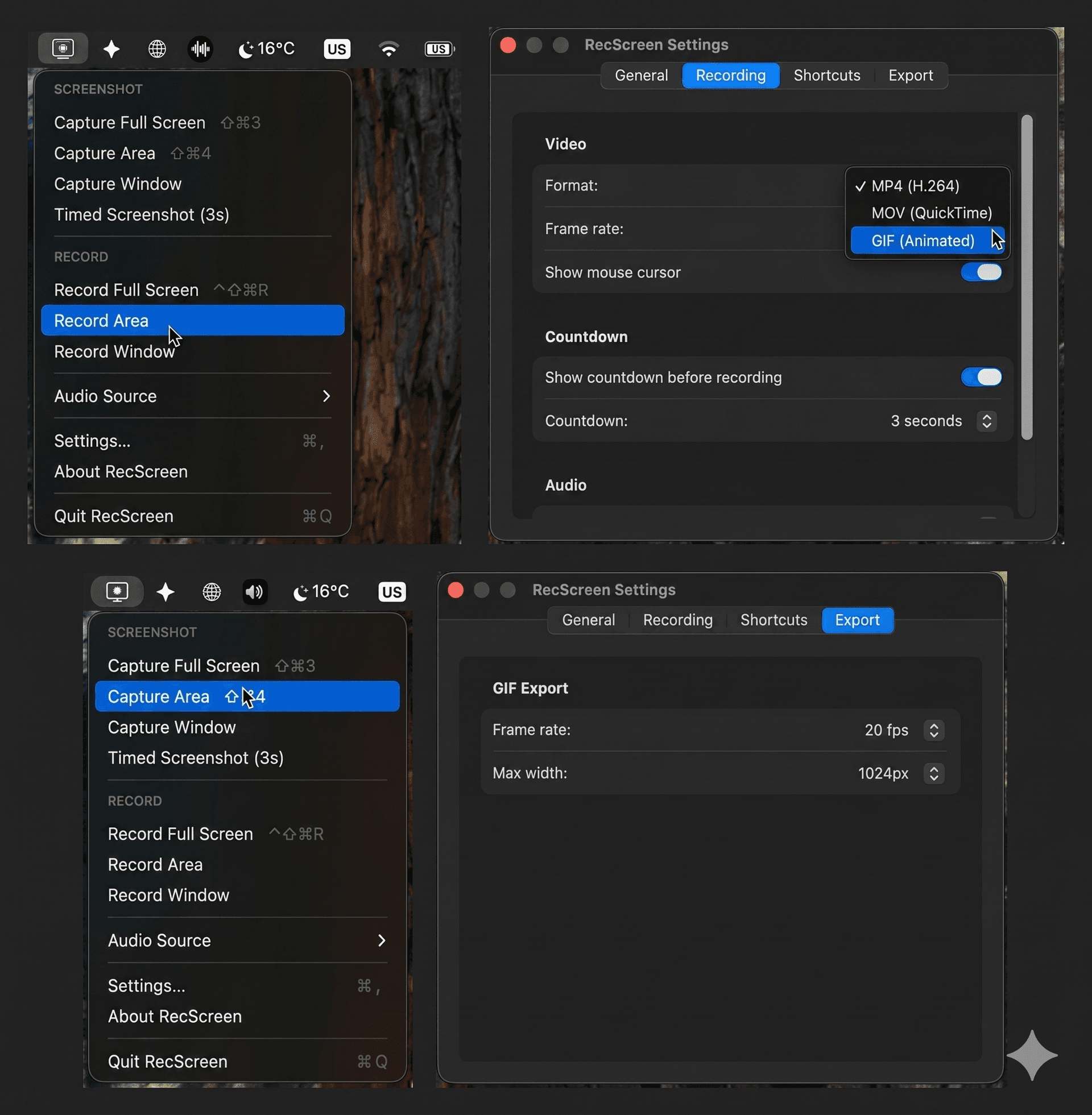Select Recording tab in top Settings window
The image size is (1092, 1115).
[x=731, y=76]
